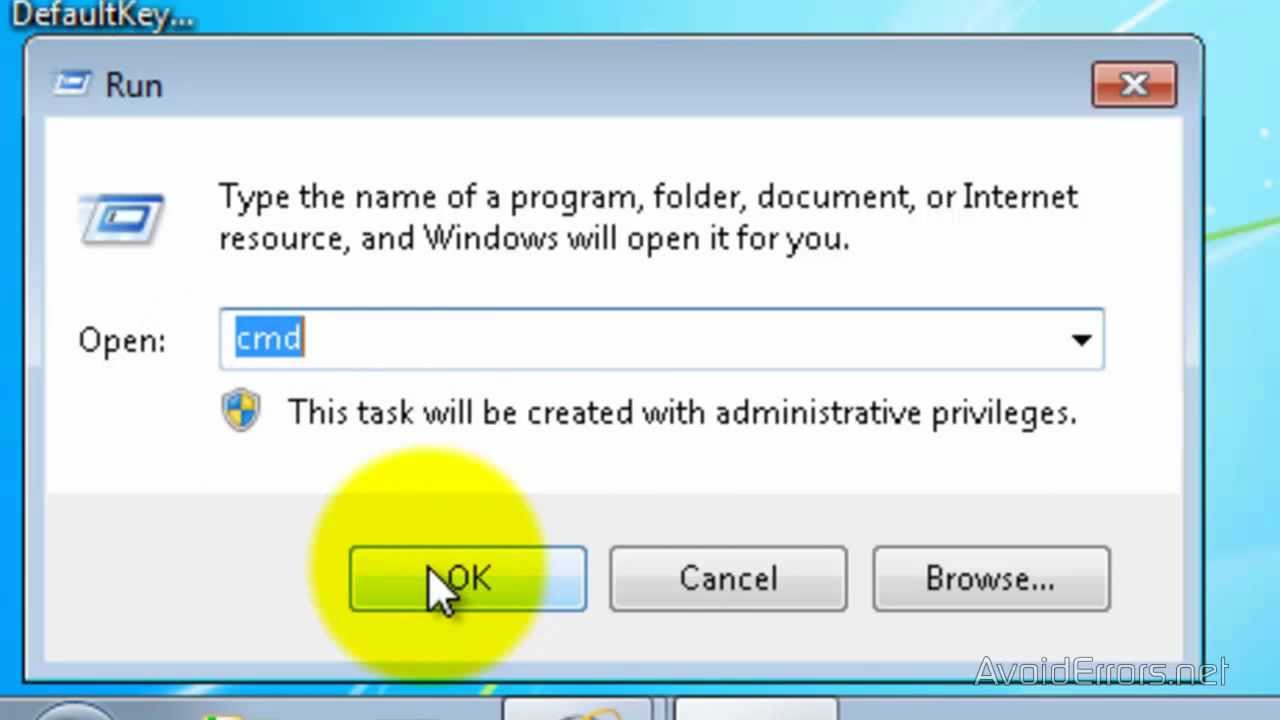Open the blank taskbar button right of it
This screenshot has width=1280, height=720.
pos(755,708)
